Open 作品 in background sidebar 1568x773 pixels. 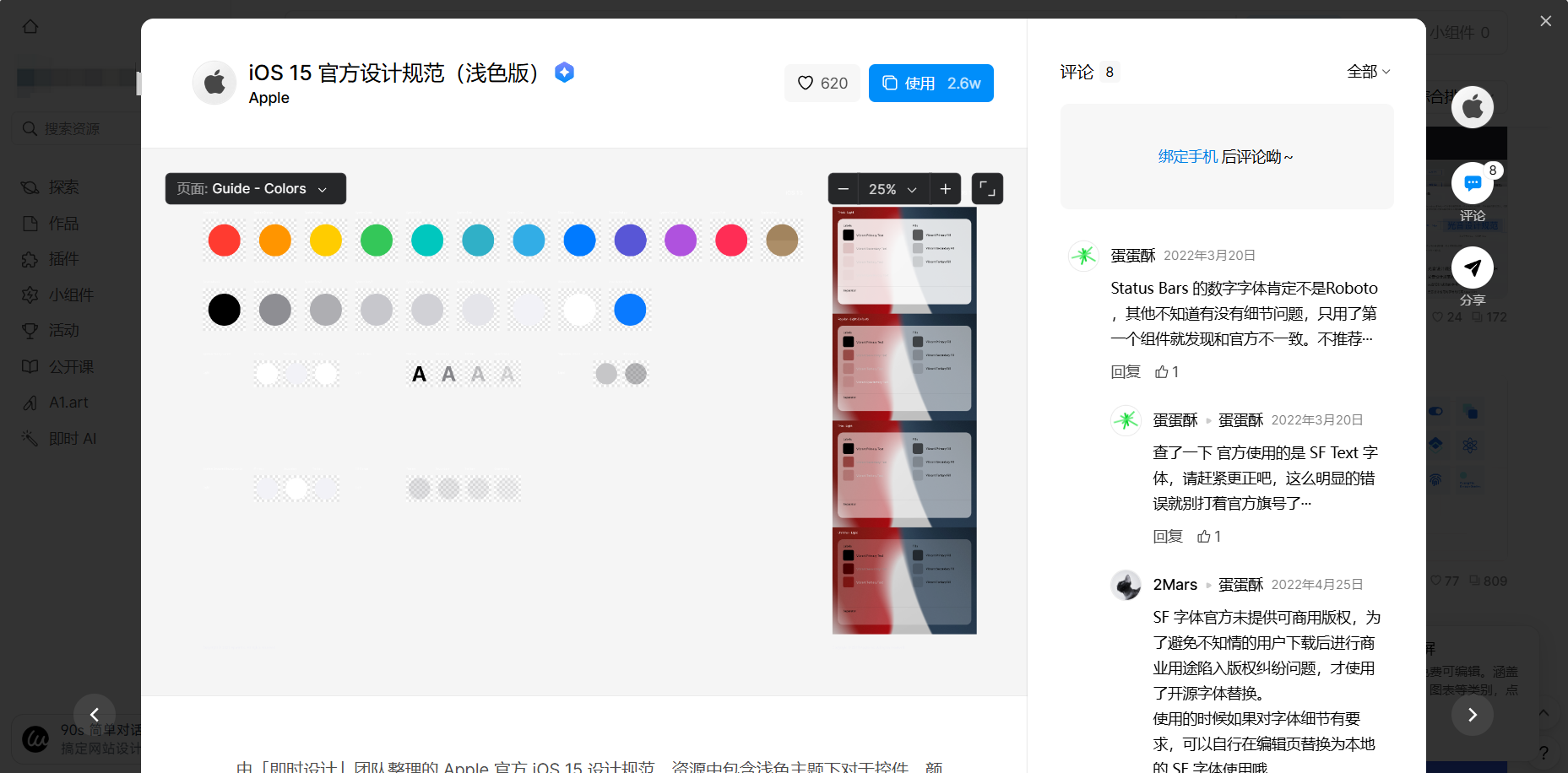pyautogui.click(x=51, y=224)
